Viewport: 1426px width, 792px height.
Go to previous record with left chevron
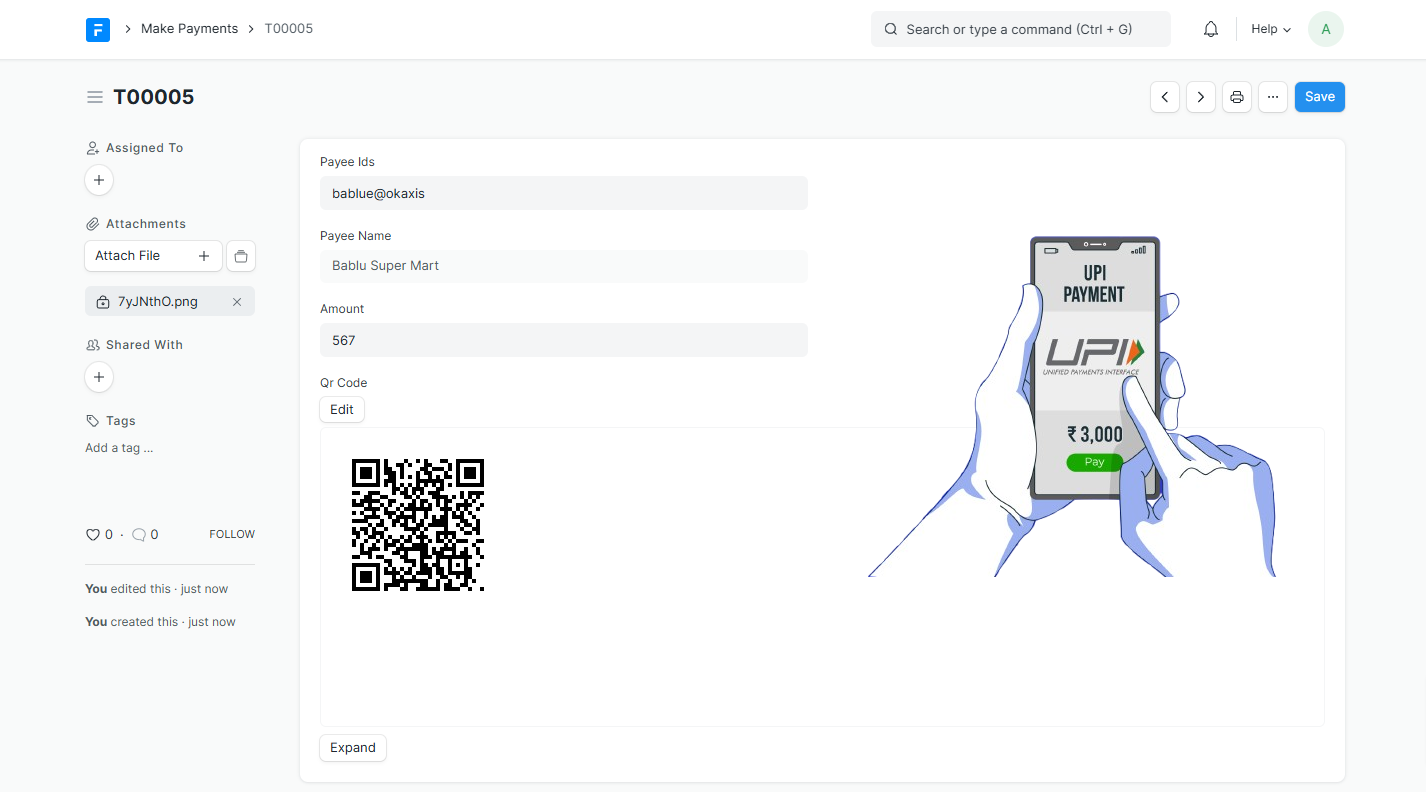click(x=1164, y=97)
